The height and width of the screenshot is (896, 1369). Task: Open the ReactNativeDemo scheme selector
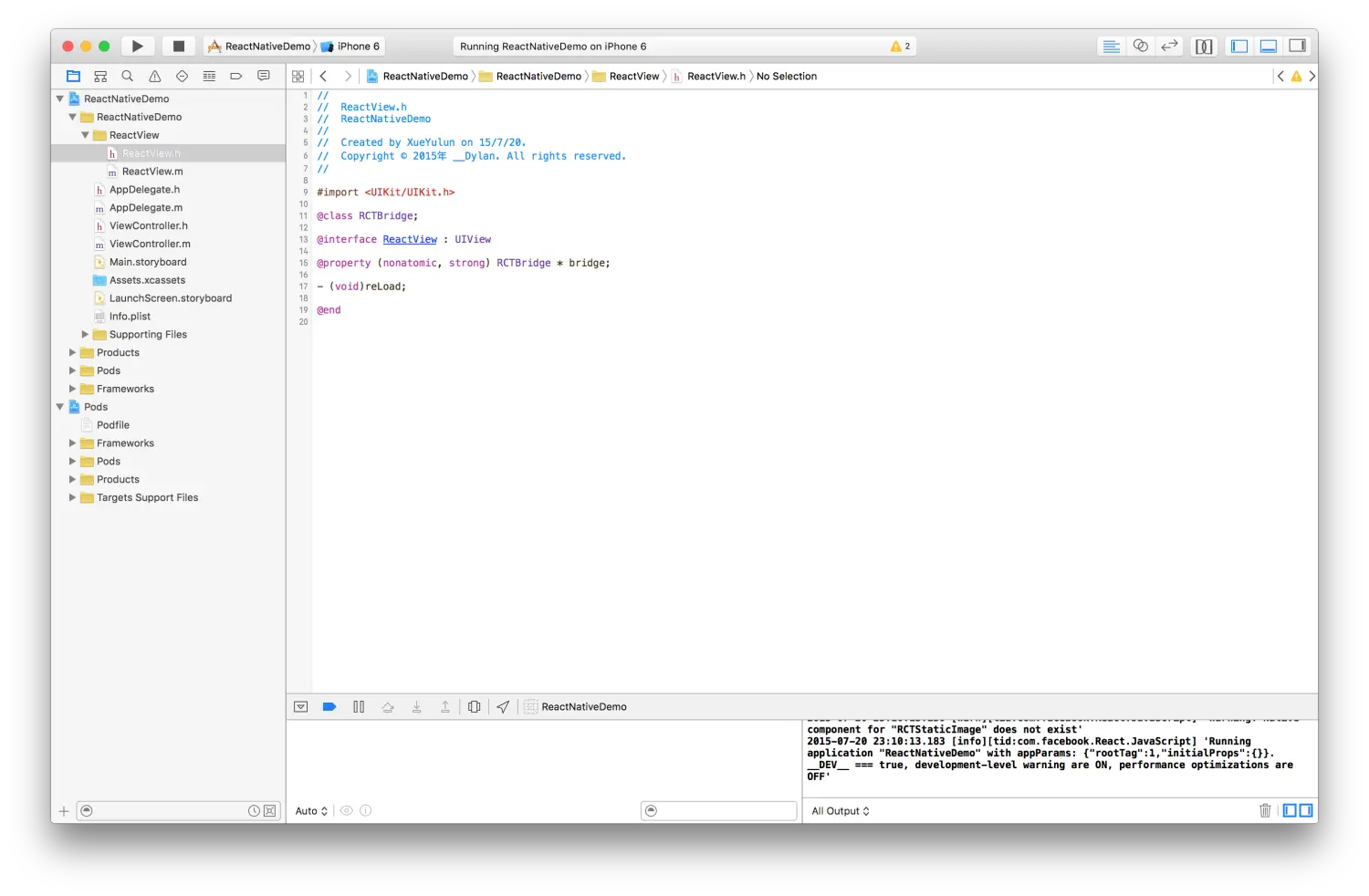click(260, 47)
